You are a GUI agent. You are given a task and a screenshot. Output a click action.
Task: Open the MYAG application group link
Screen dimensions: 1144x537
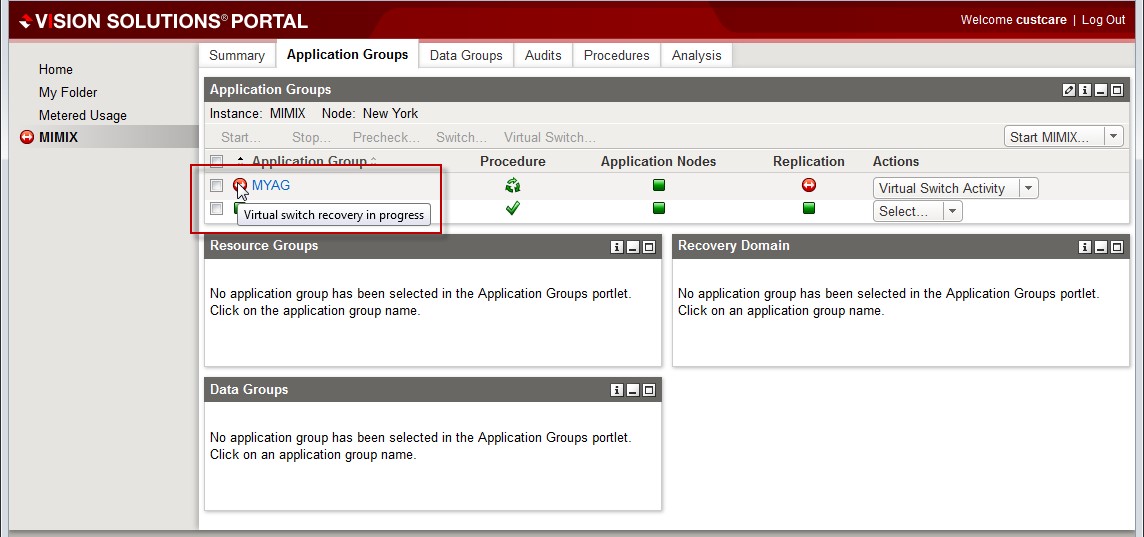(x=271, y=185)
